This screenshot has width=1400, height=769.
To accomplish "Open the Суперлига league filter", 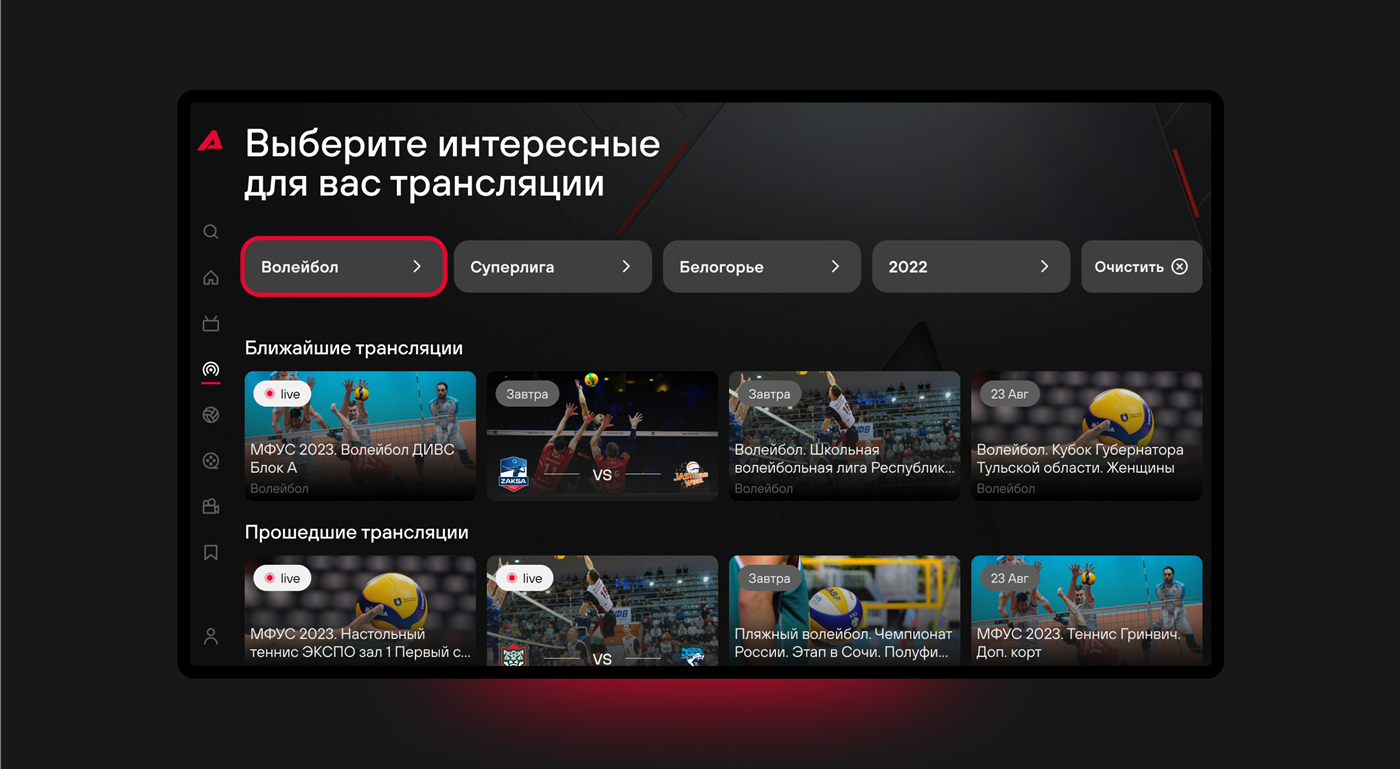I will (553, 267).
